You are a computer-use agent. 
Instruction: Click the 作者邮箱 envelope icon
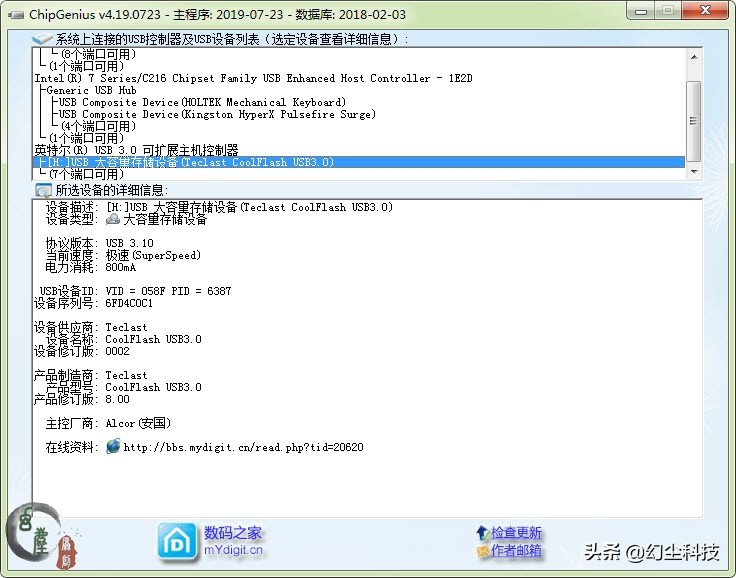483,550
